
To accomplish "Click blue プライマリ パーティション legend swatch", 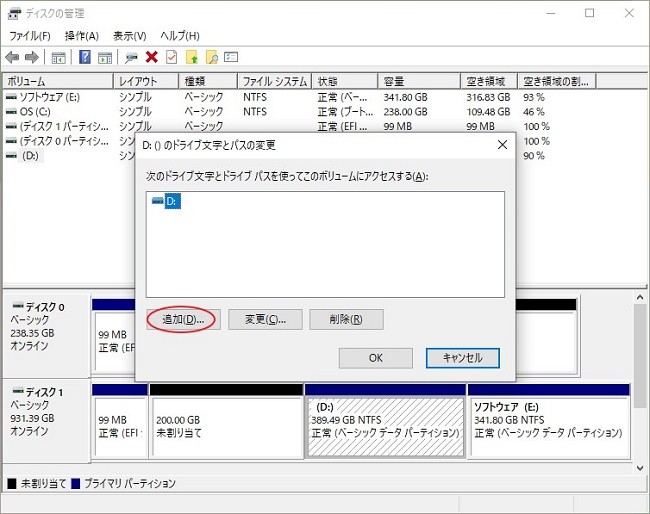I will [75, 483].
